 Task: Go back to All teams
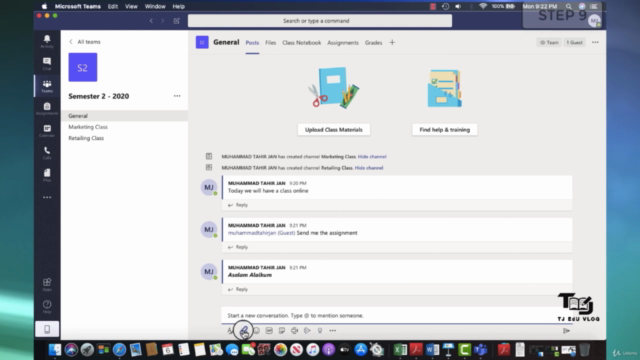[x=85, y=42]
